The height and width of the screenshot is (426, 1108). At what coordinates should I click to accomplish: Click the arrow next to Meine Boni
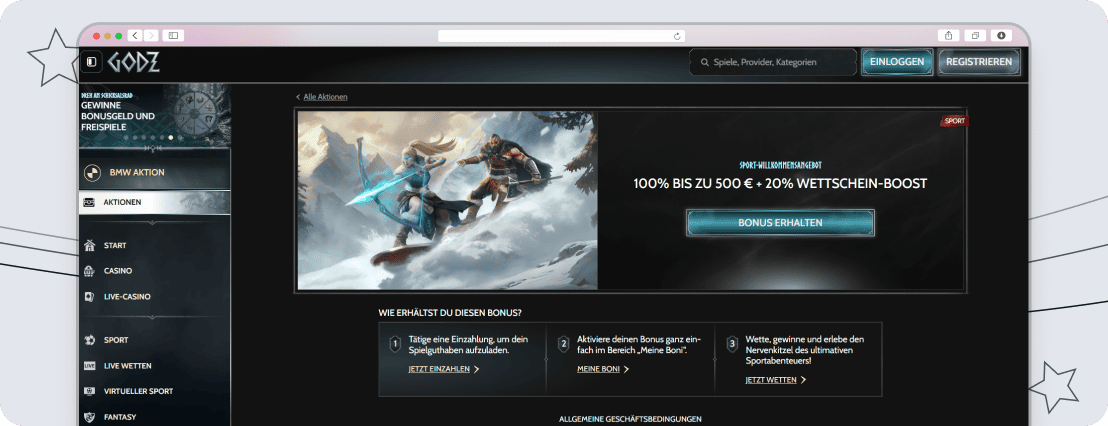(626, 369)
